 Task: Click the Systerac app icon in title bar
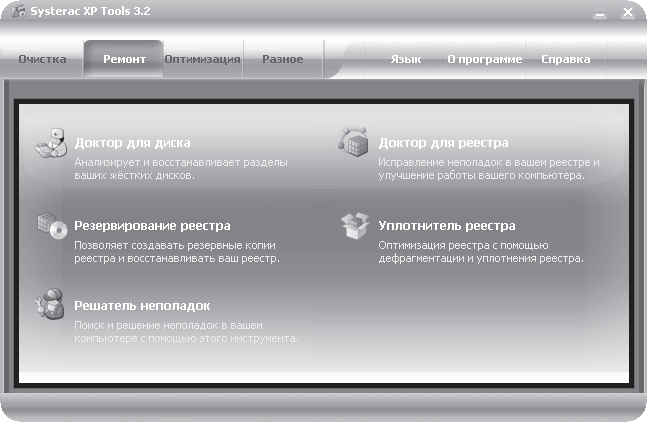pos(18,12)
